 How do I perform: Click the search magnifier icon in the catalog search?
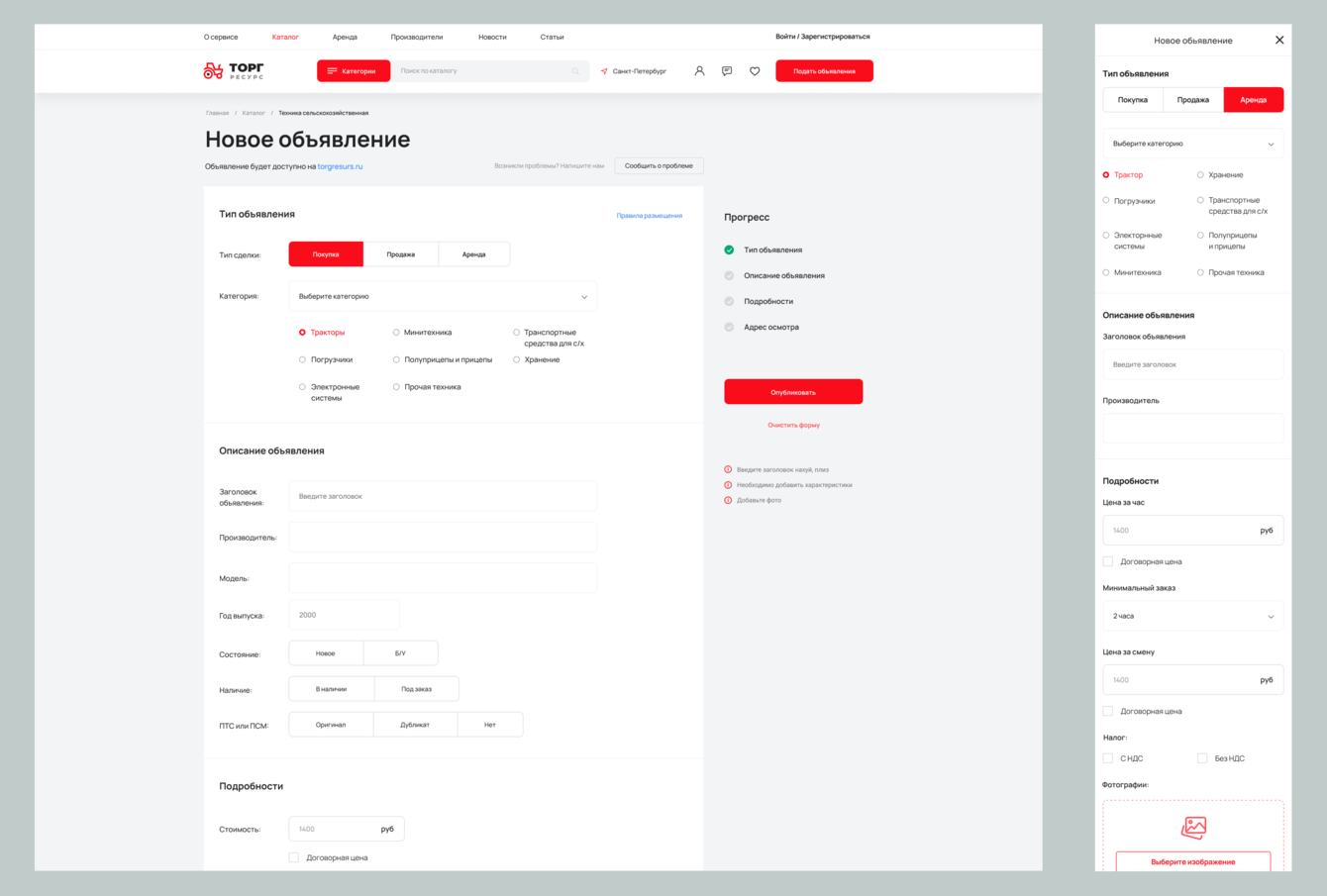coord(575,71)
